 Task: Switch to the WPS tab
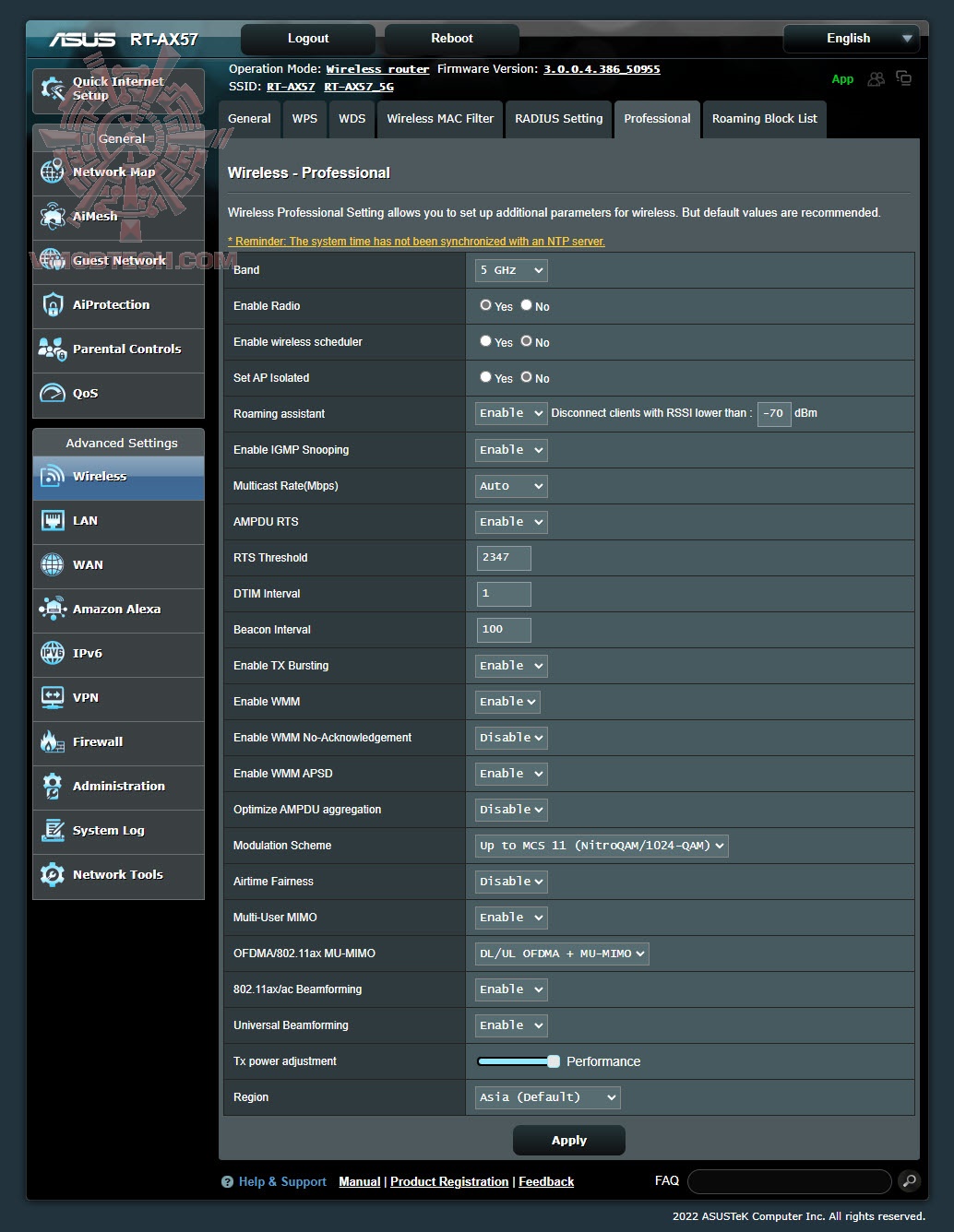coord(304,119)
